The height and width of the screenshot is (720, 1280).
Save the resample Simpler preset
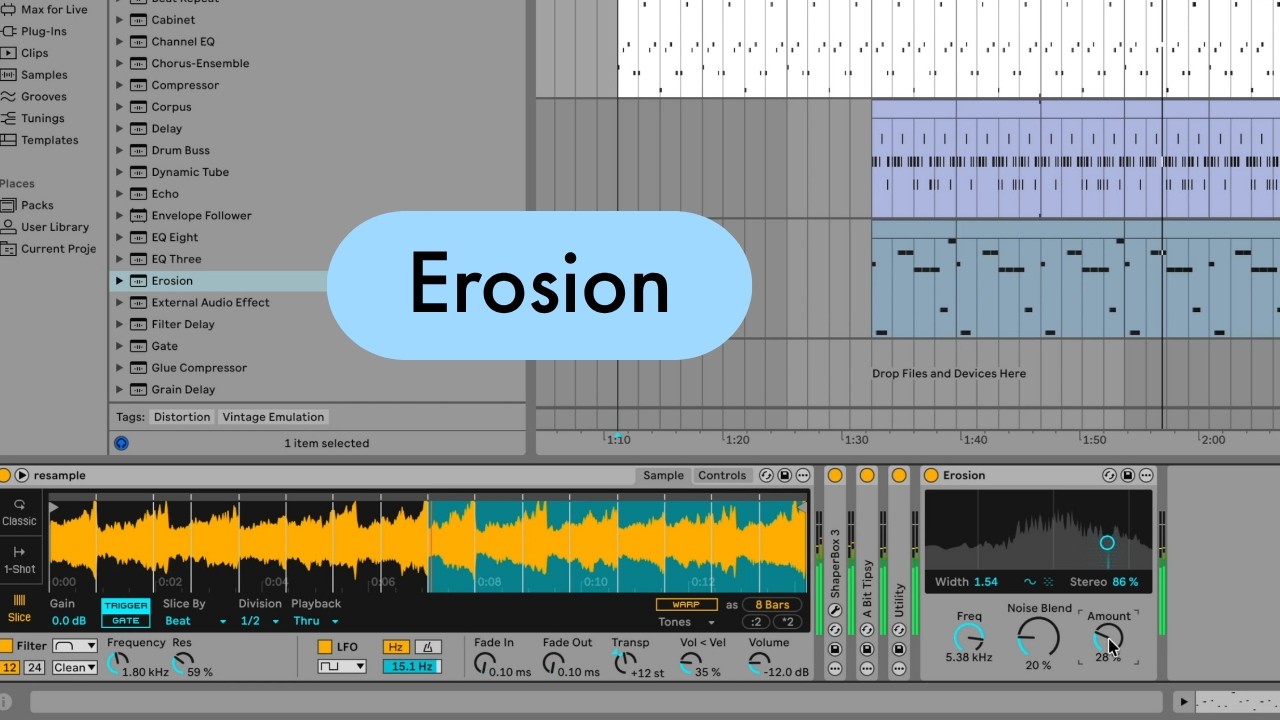click(x=785, y=475)
